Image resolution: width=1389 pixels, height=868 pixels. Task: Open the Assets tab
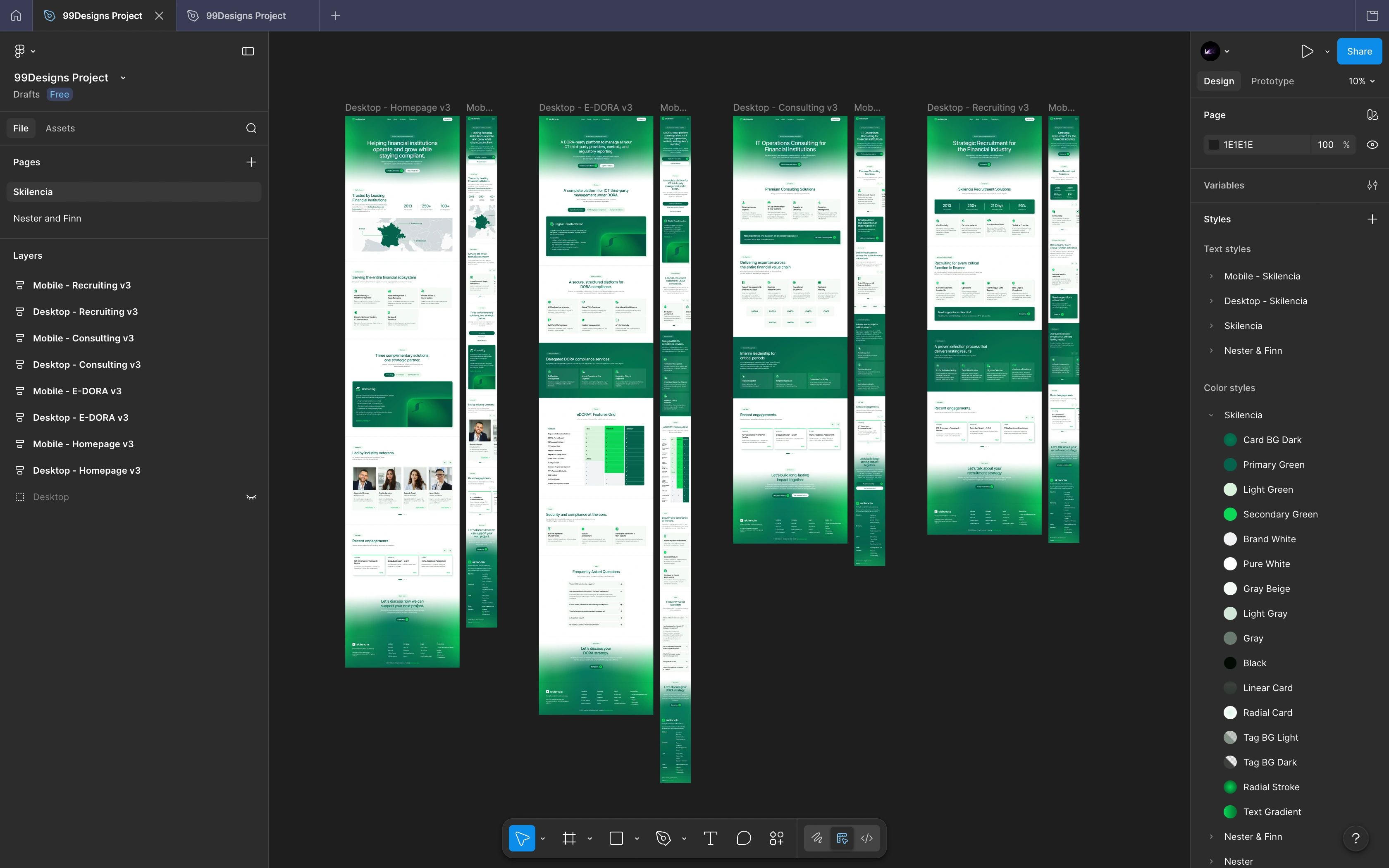tap(60, 128)
